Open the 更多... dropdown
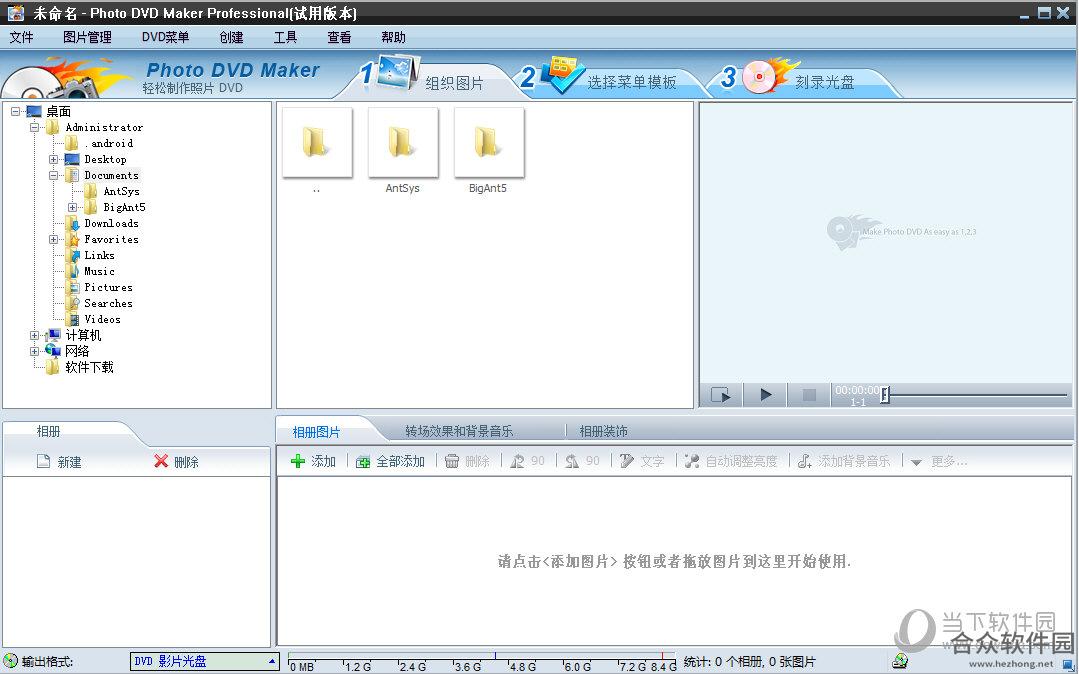The width and height of the screenshot is (1079, 674). pyautogui.click(x=939, y=461)
